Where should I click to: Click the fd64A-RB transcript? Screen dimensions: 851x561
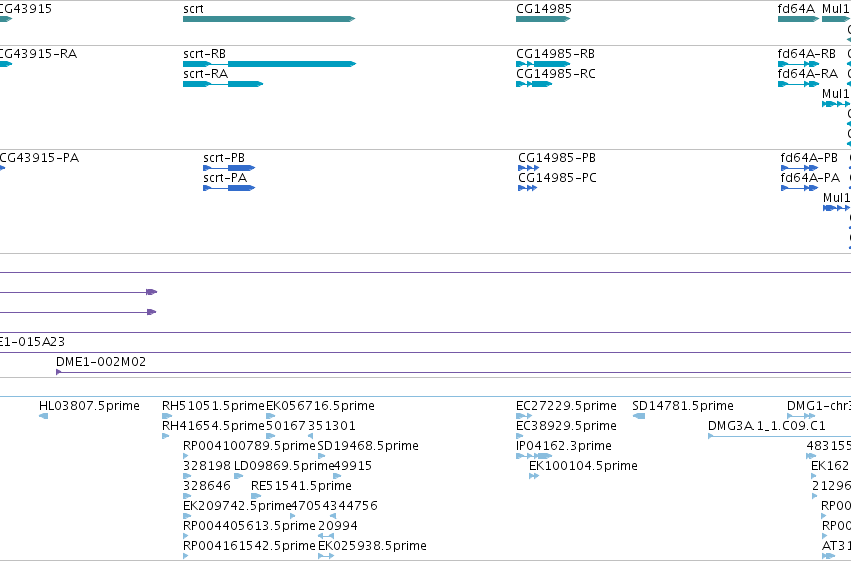click(798, 64)
